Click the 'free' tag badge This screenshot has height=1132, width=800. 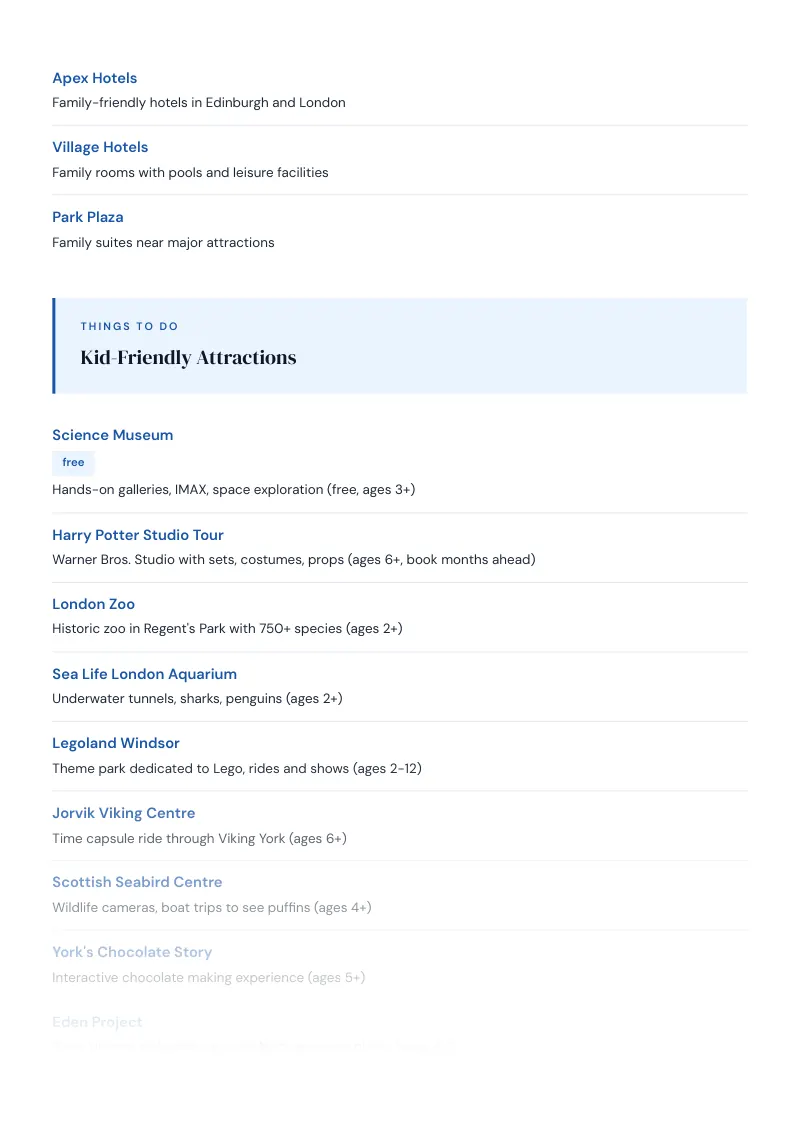(x=73, y=462)
